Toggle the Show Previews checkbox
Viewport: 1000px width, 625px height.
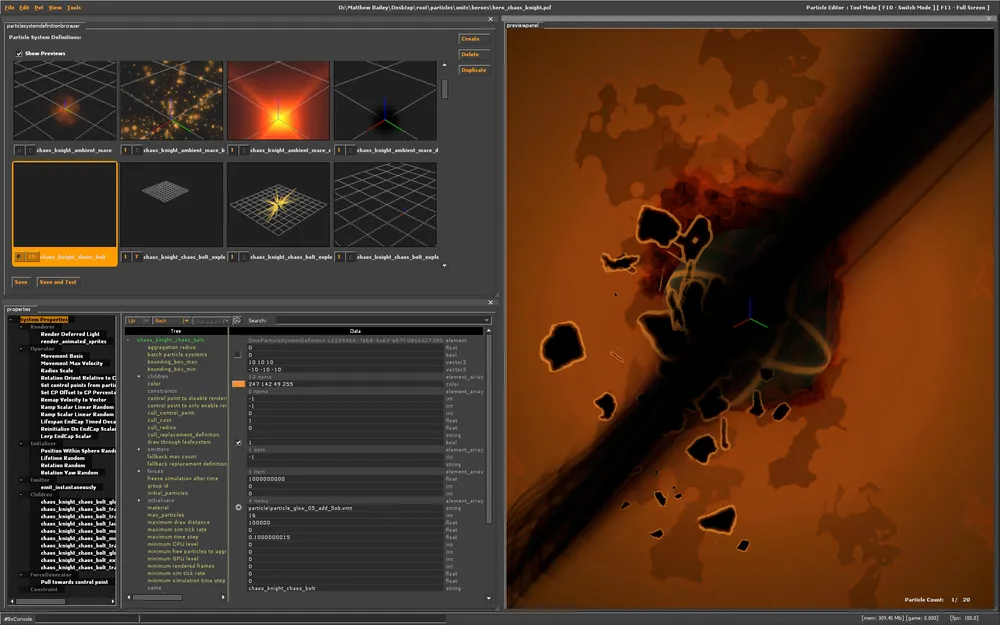(x=19, y=53)
